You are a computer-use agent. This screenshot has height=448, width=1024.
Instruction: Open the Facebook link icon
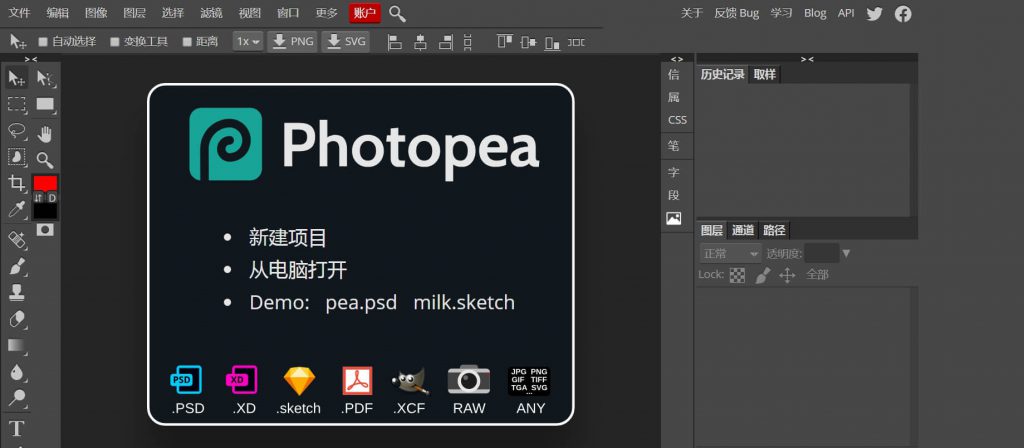pyautogui.click(x=903, y=14)
